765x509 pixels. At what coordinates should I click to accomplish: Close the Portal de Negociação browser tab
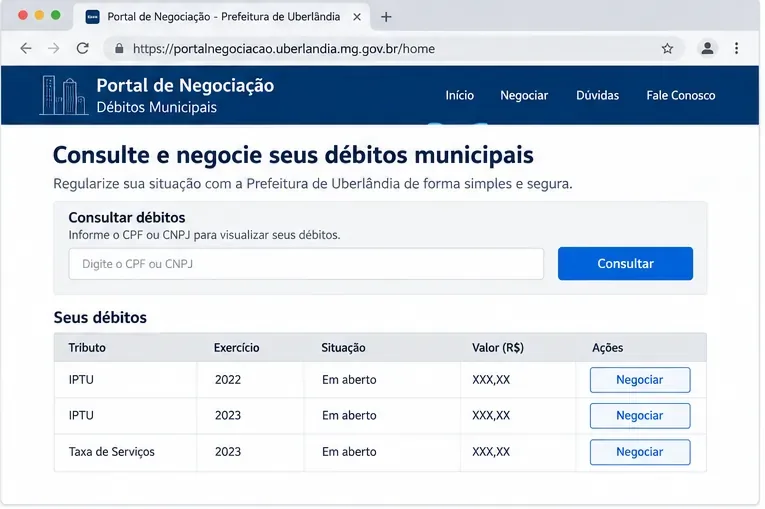click(x=357, y=17)
